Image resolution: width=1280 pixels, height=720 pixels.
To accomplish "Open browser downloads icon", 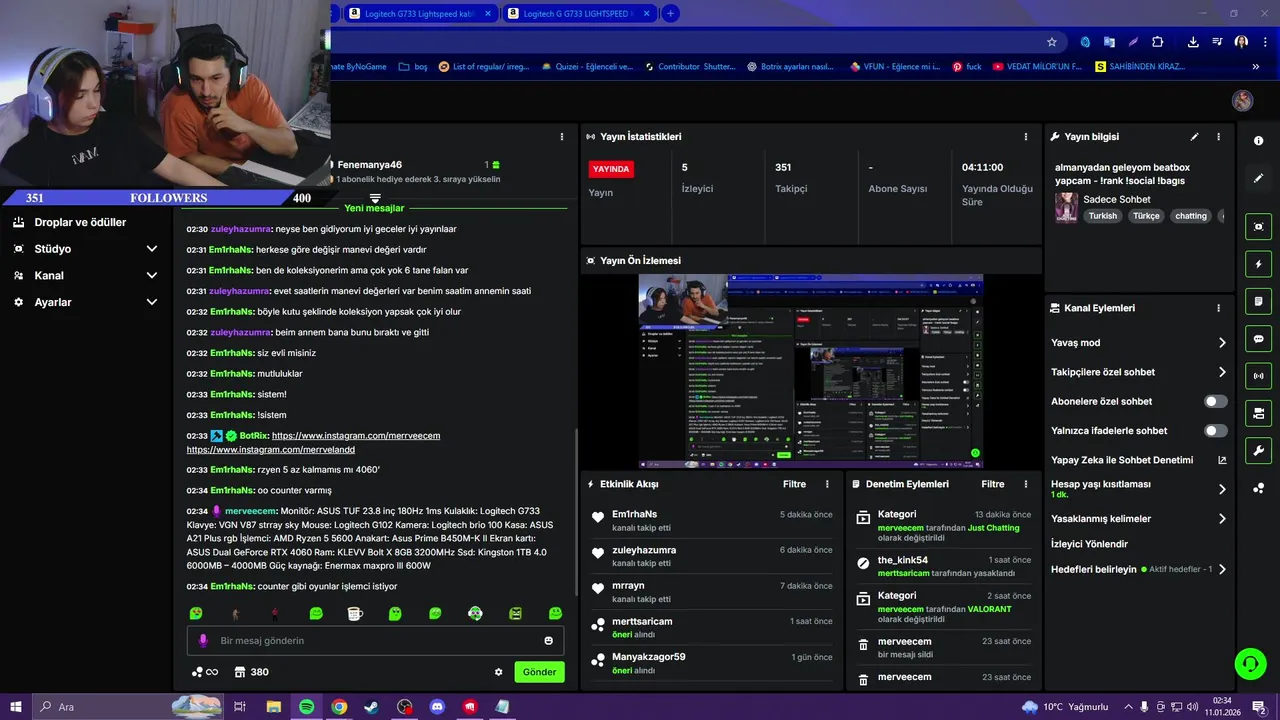I will click(x=1193, y=42).
